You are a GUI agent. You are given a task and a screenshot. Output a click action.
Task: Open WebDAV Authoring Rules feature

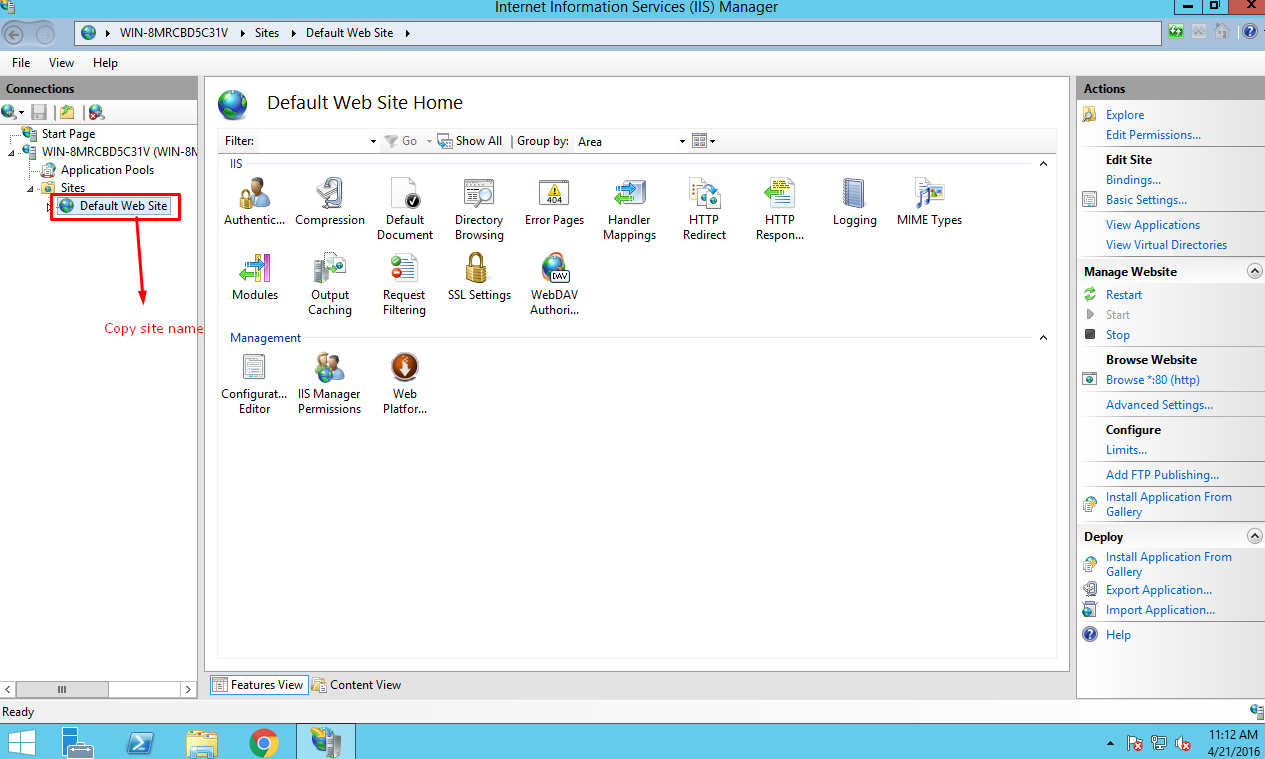click(x=554, y=284)
